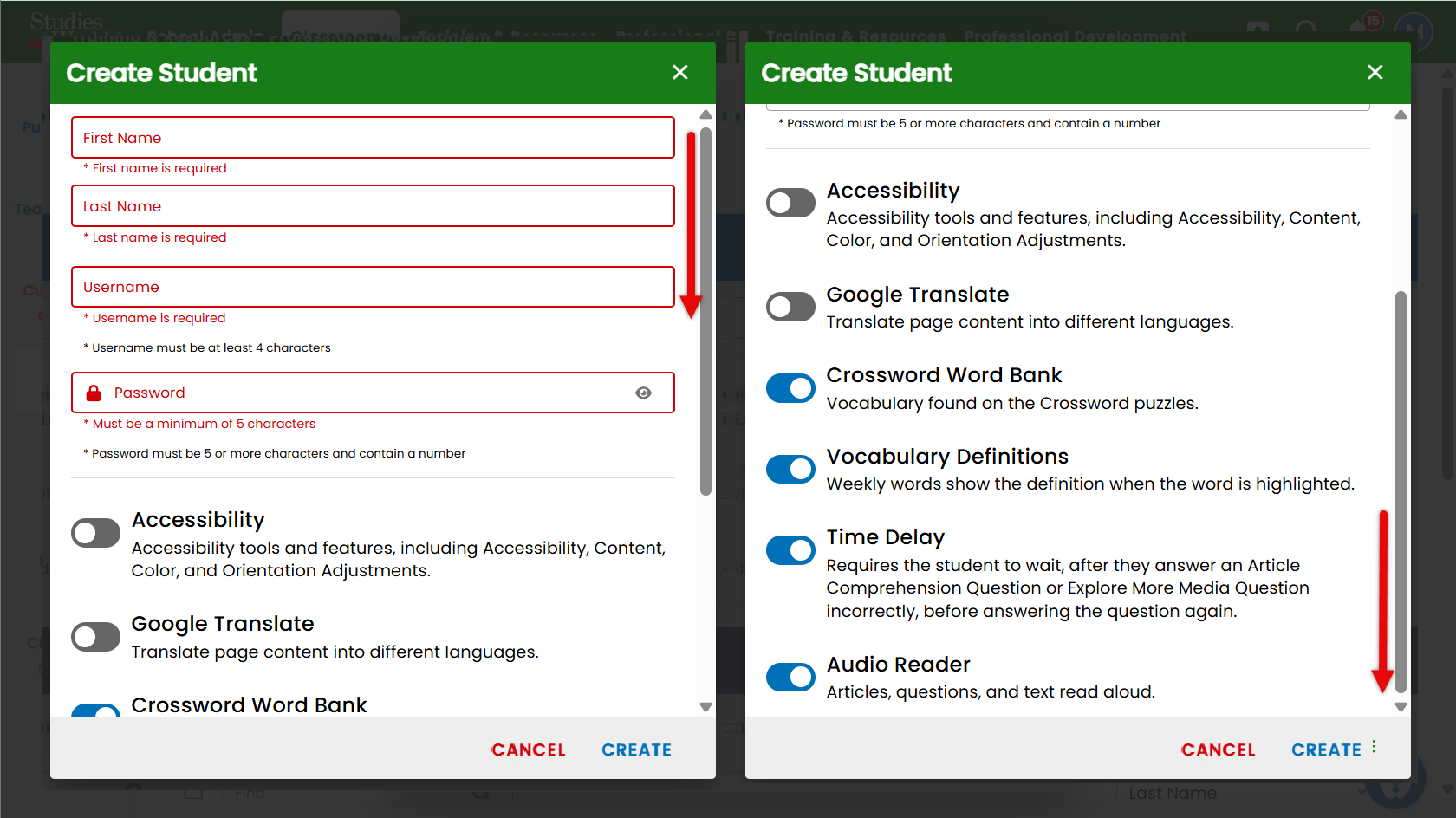Cancel the left Create Student form
This screenshot has width=1456, height=818.
pyautogui.click(x=529, y=749)
